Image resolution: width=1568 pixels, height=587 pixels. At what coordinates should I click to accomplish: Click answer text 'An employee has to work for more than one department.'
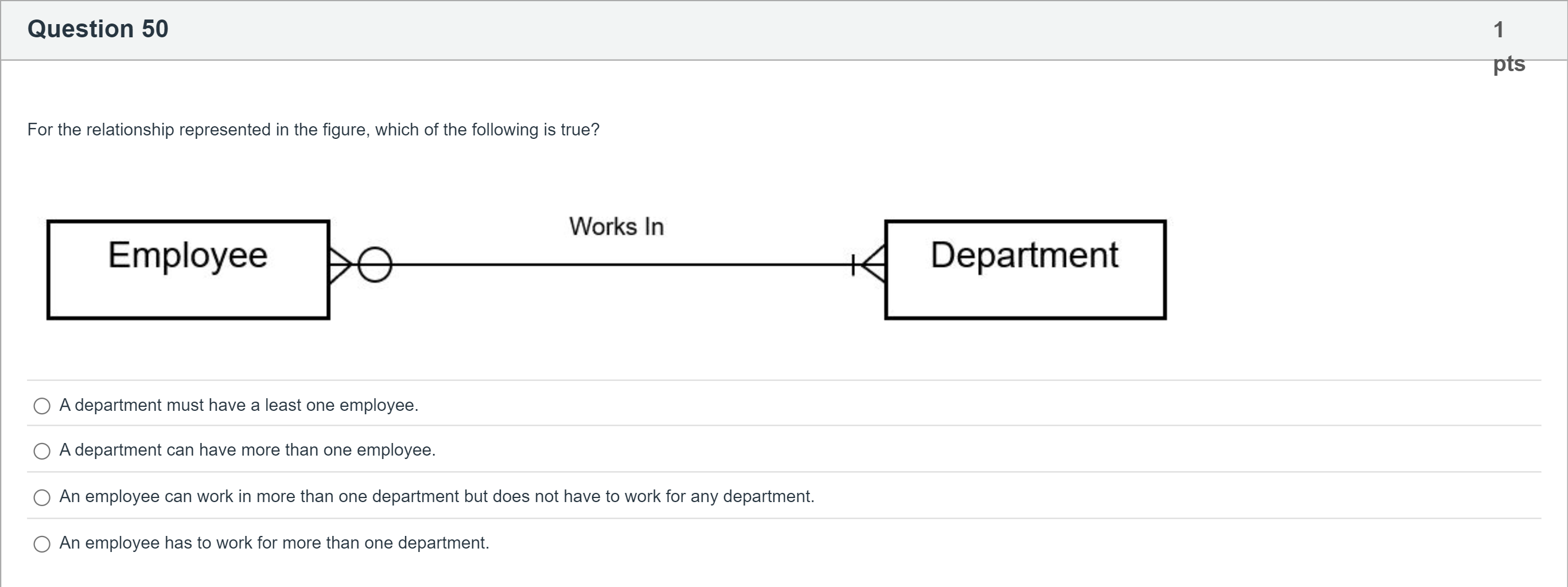coord(274,543)
